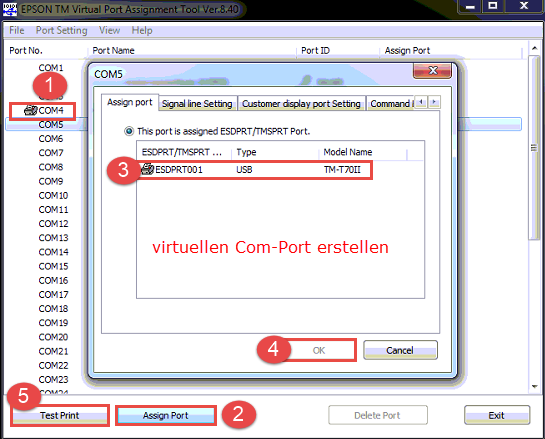Select COM21 in the port list
Image resolution: width=545 pixels, height=439 pixels.
pos(53,351)
